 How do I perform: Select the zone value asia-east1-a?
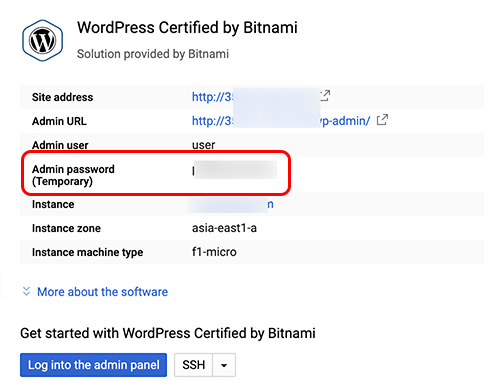(x=224, y=228)
